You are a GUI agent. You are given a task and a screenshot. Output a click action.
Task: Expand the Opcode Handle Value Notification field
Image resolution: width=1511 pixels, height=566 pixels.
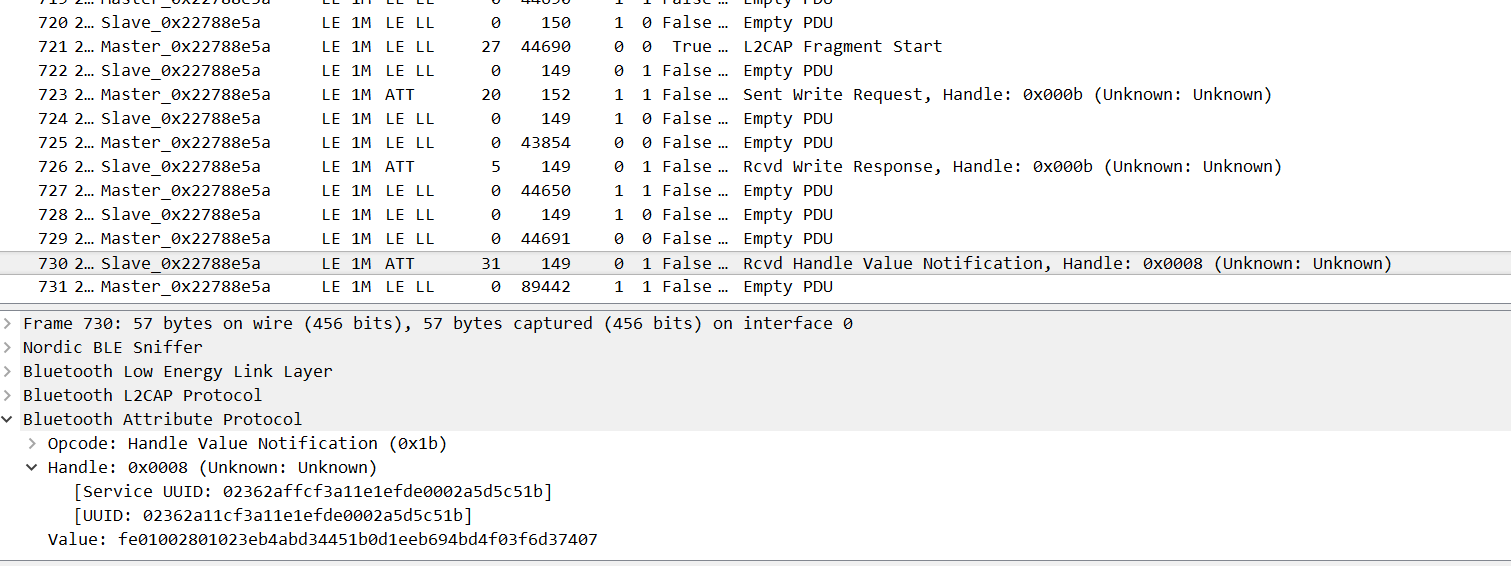coord(33,443)
